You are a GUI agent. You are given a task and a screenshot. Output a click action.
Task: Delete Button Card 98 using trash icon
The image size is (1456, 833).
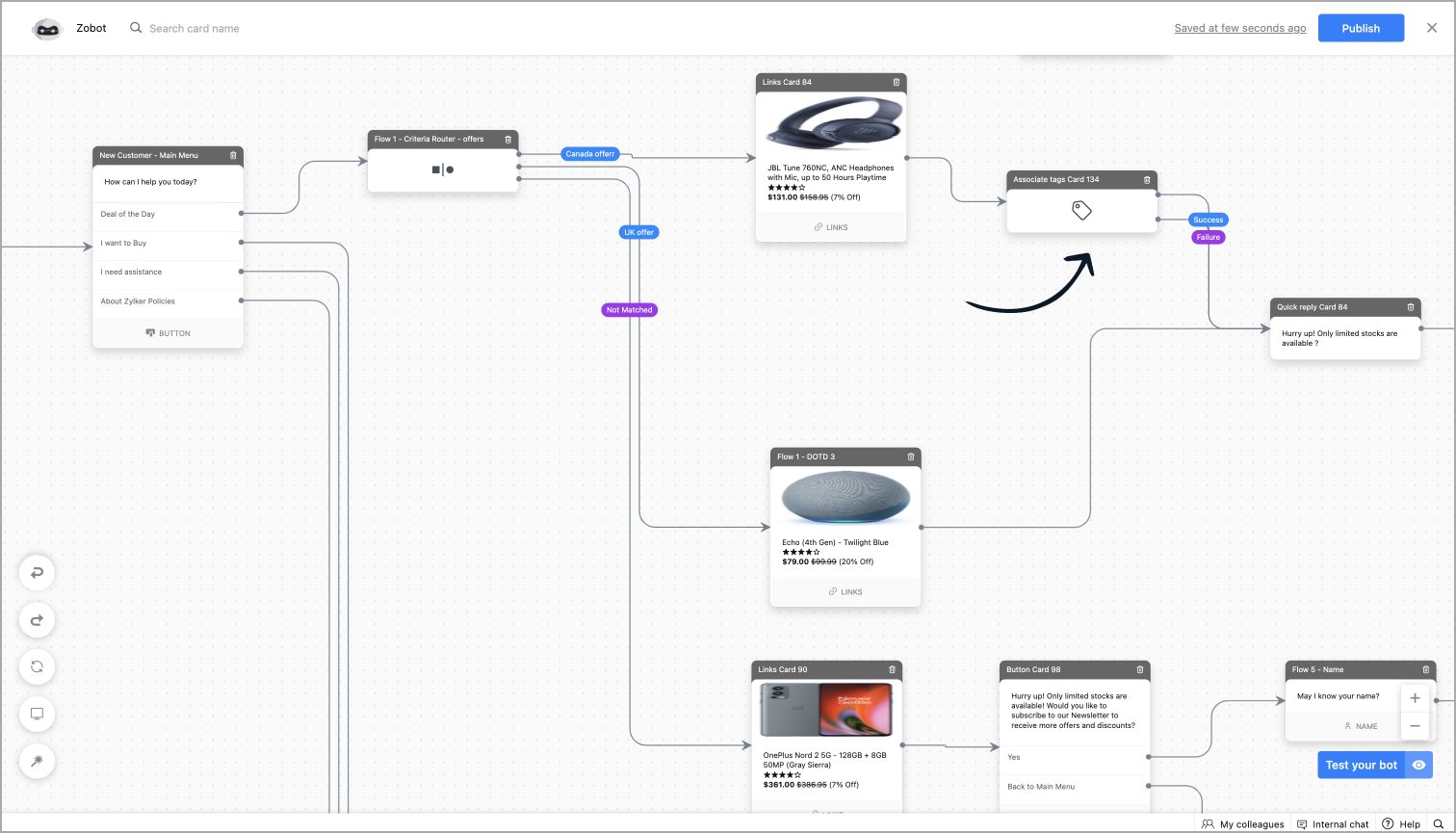1140,669
